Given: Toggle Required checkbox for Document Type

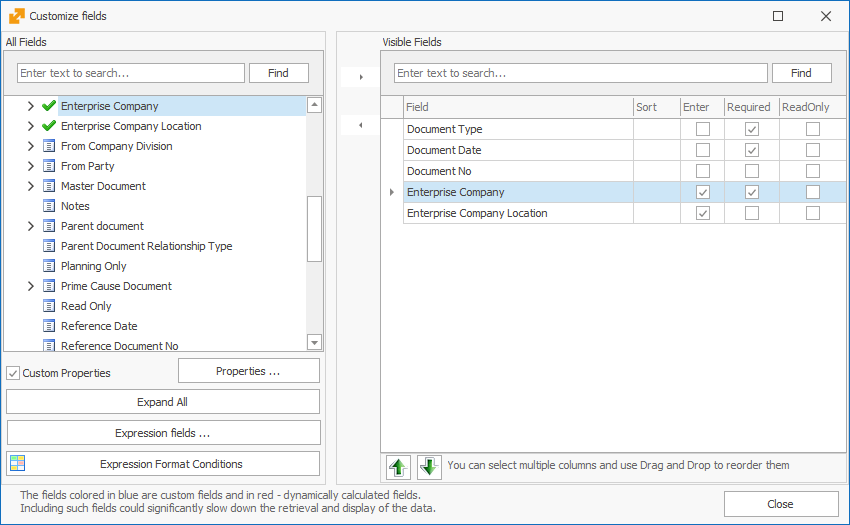Looking at the screenshot, I should [x=752, y=129].
